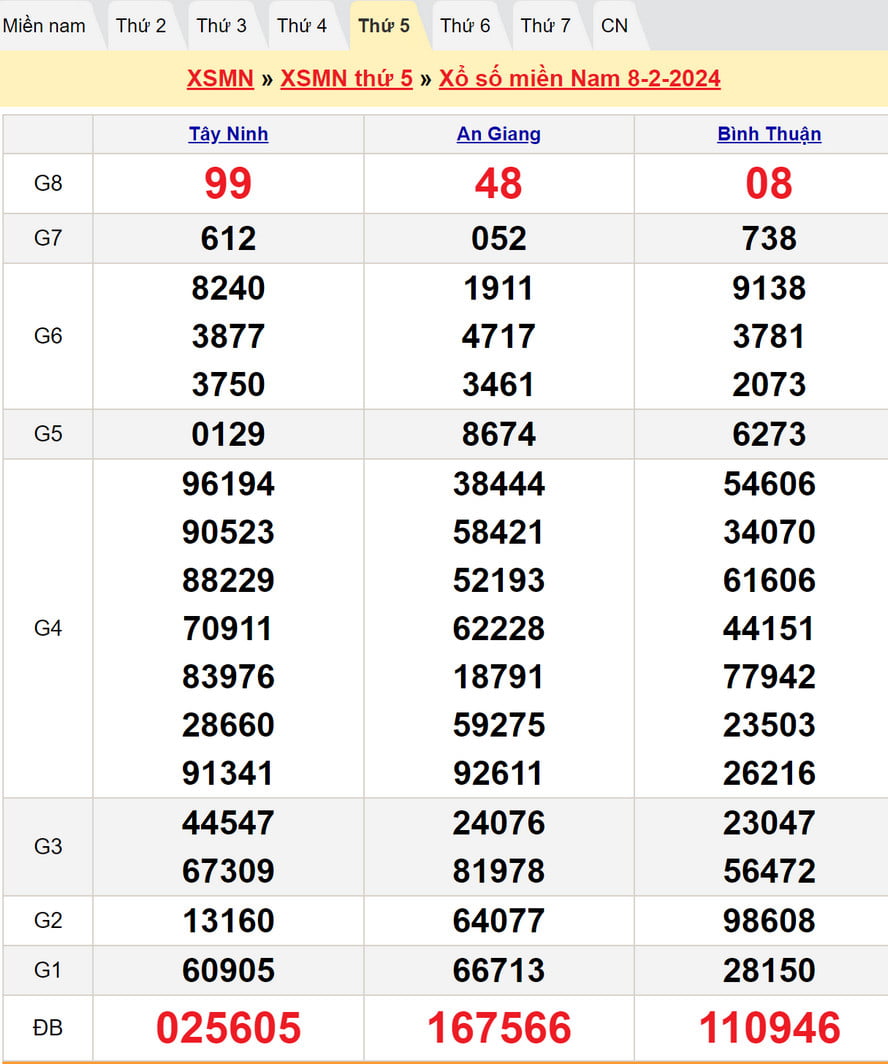Open the XSMN thứ 5 breadcrumb link
The width and height of the screenshot is (888, 1064).
click(346, 79)
